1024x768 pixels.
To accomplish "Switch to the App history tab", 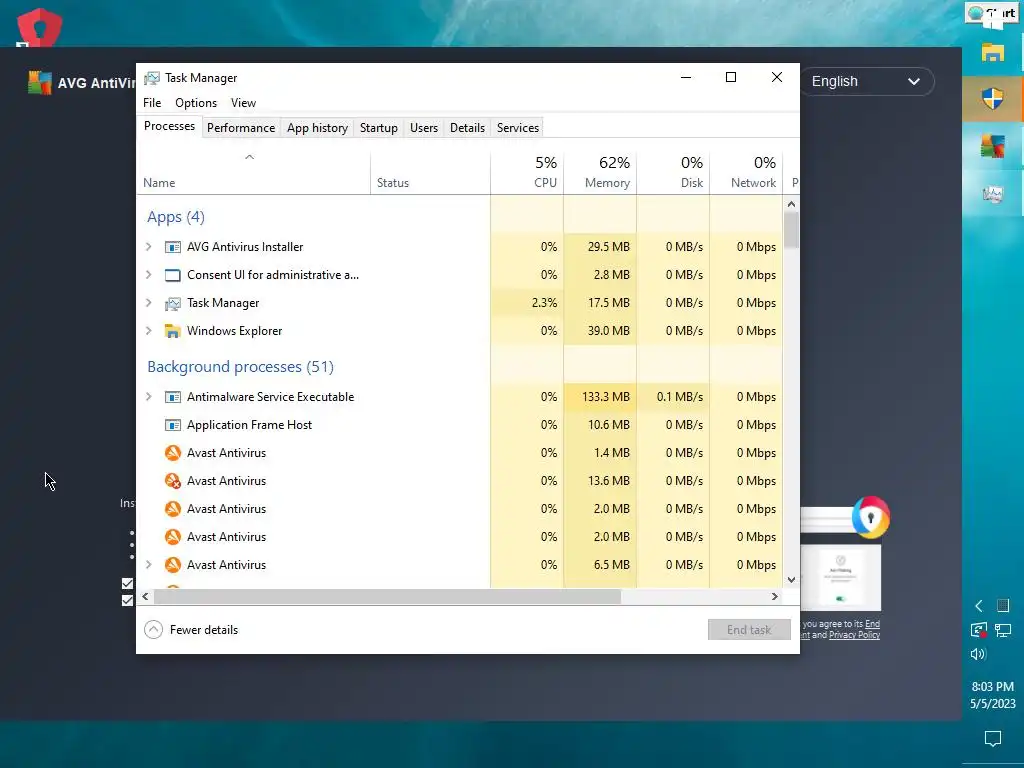I will (317, 128).
